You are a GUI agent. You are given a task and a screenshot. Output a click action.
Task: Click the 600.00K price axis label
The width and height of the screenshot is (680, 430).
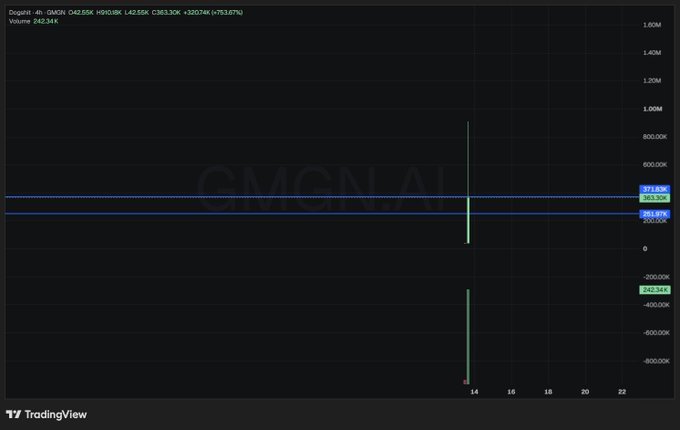[655, 165]
